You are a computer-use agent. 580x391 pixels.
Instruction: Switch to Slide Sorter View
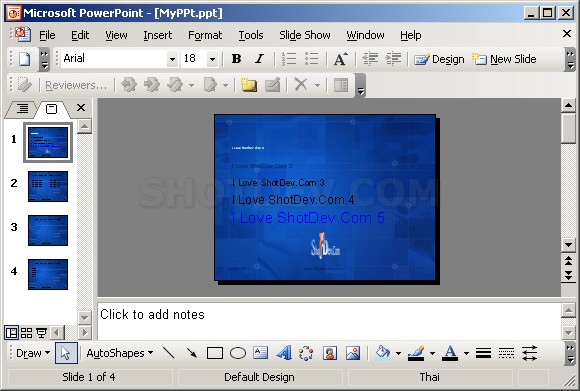tap(26, 333)
